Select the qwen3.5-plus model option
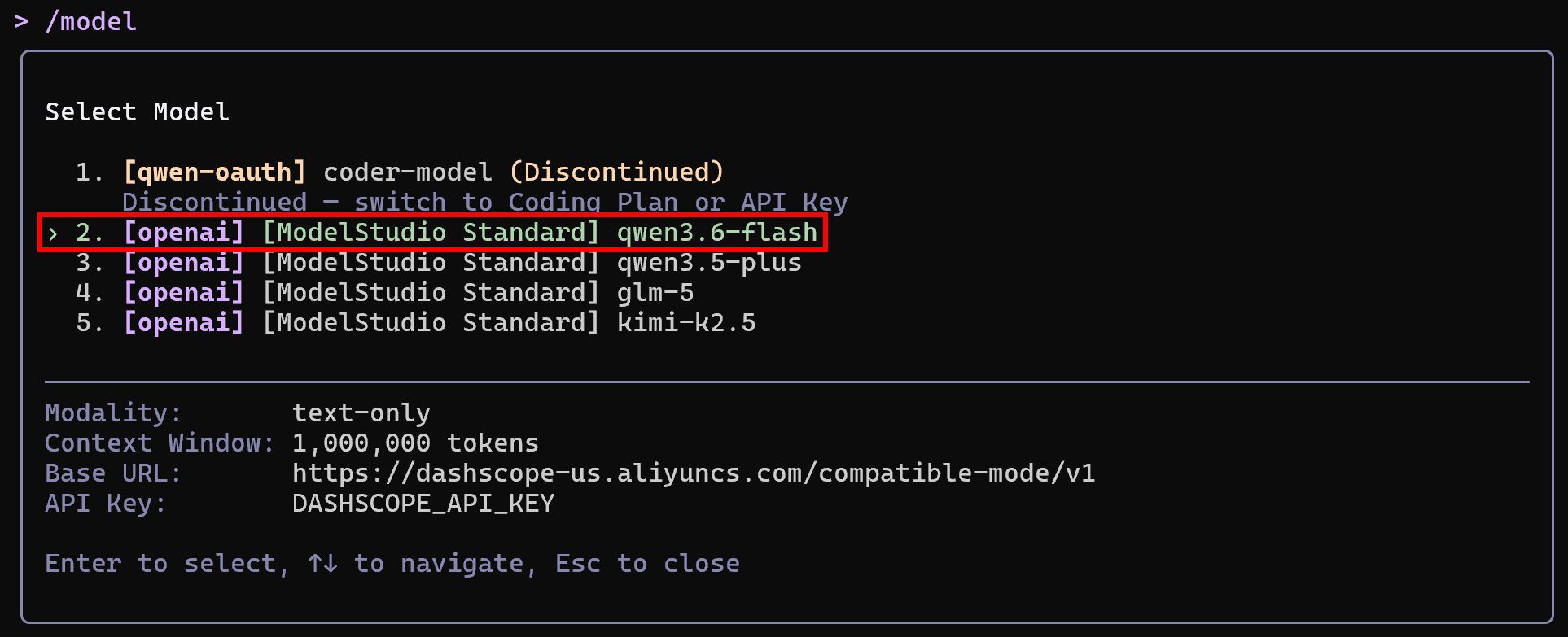The image size is (1568, 637). [438, 263]
